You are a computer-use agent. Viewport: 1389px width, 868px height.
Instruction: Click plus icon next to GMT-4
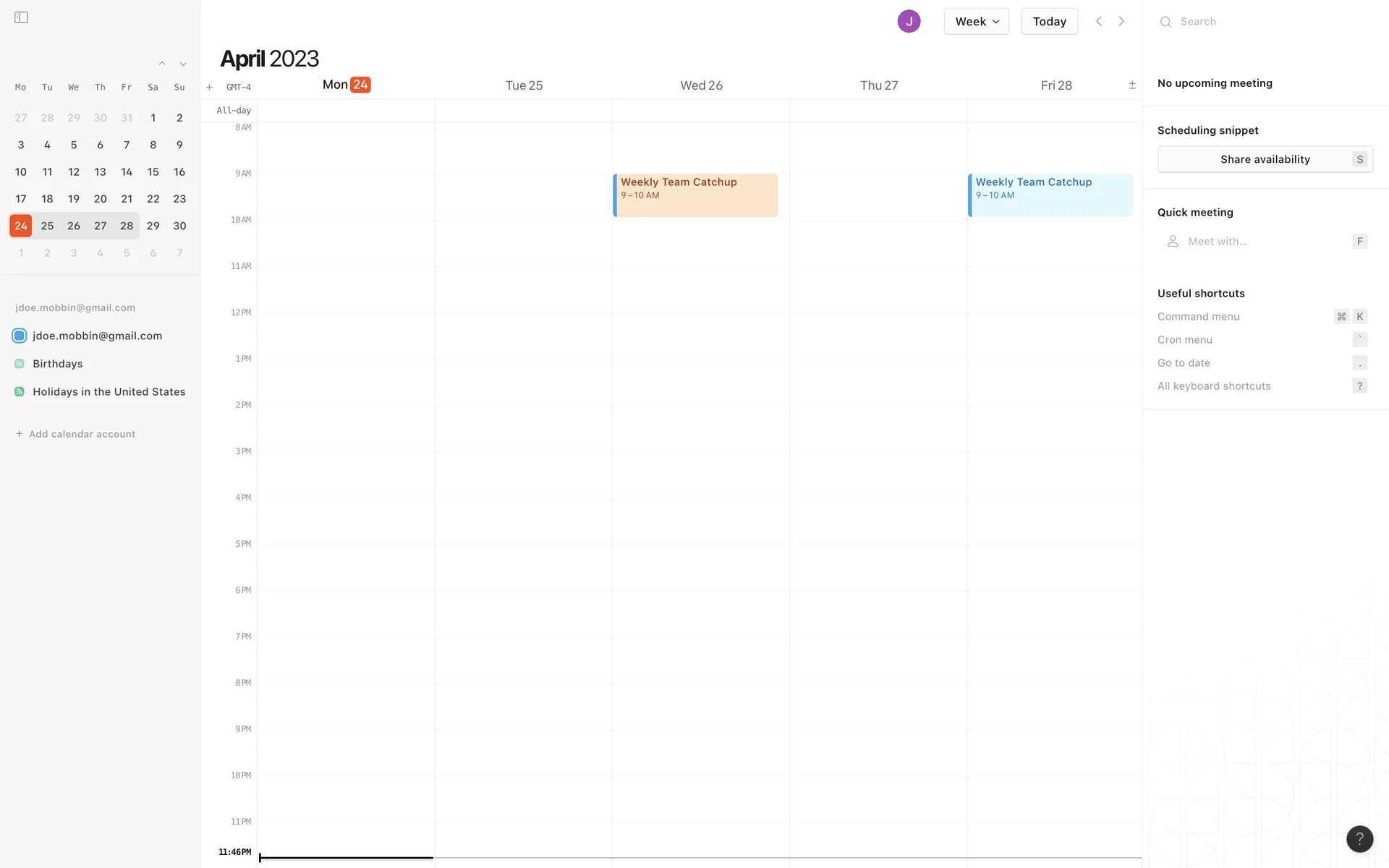click(x=209, y=88)
